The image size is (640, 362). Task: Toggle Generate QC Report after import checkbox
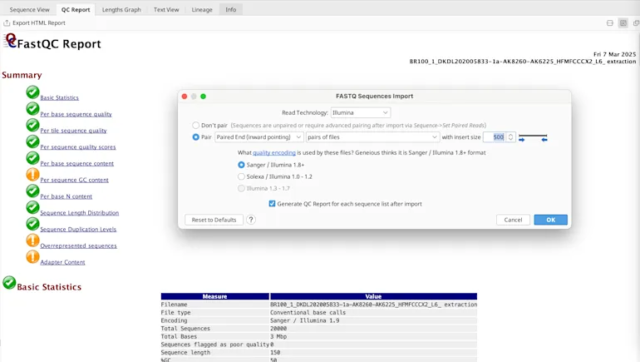pos(272,204)
